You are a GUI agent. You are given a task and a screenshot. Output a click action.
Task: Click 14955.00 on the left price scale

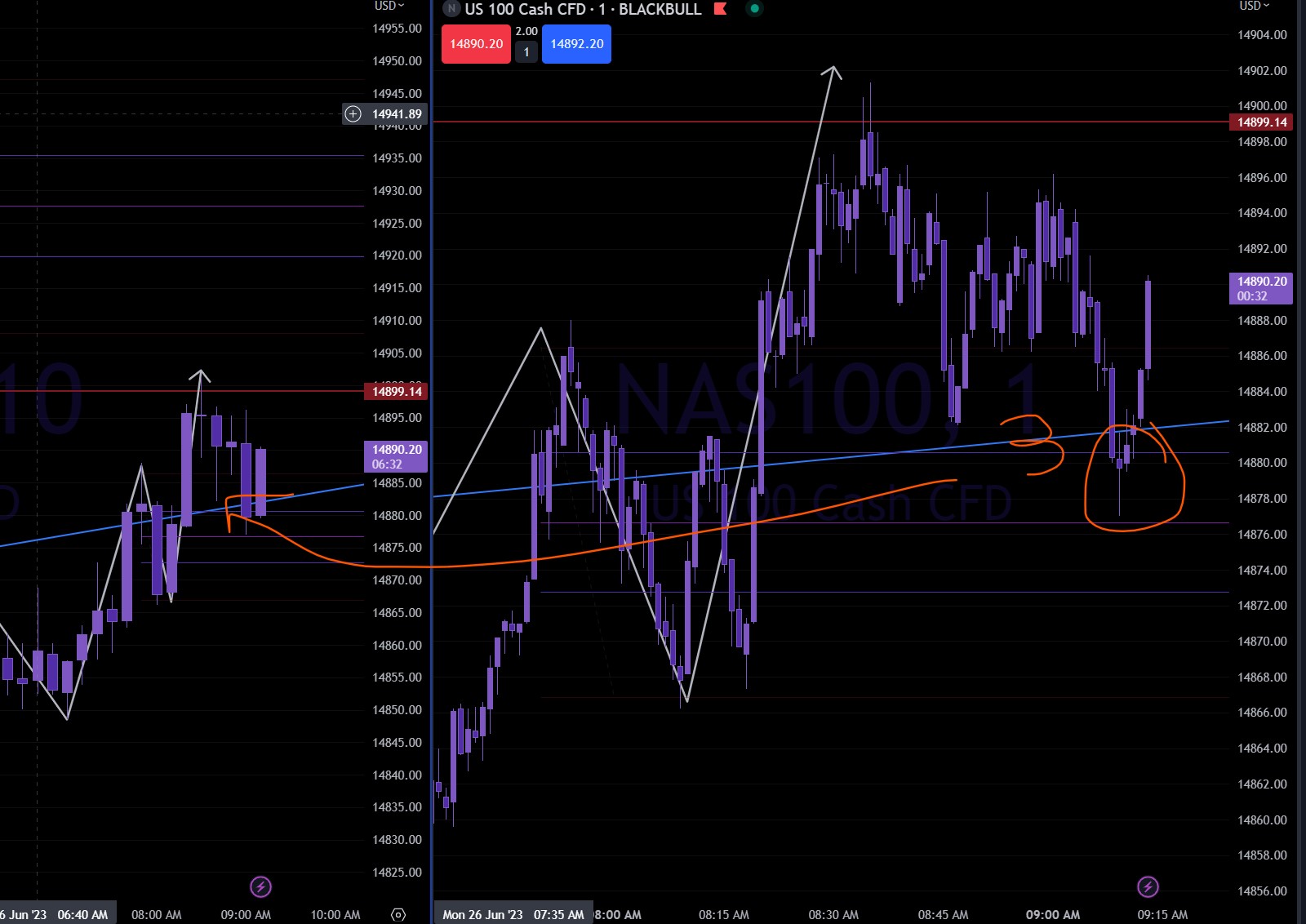pos(398,29)
